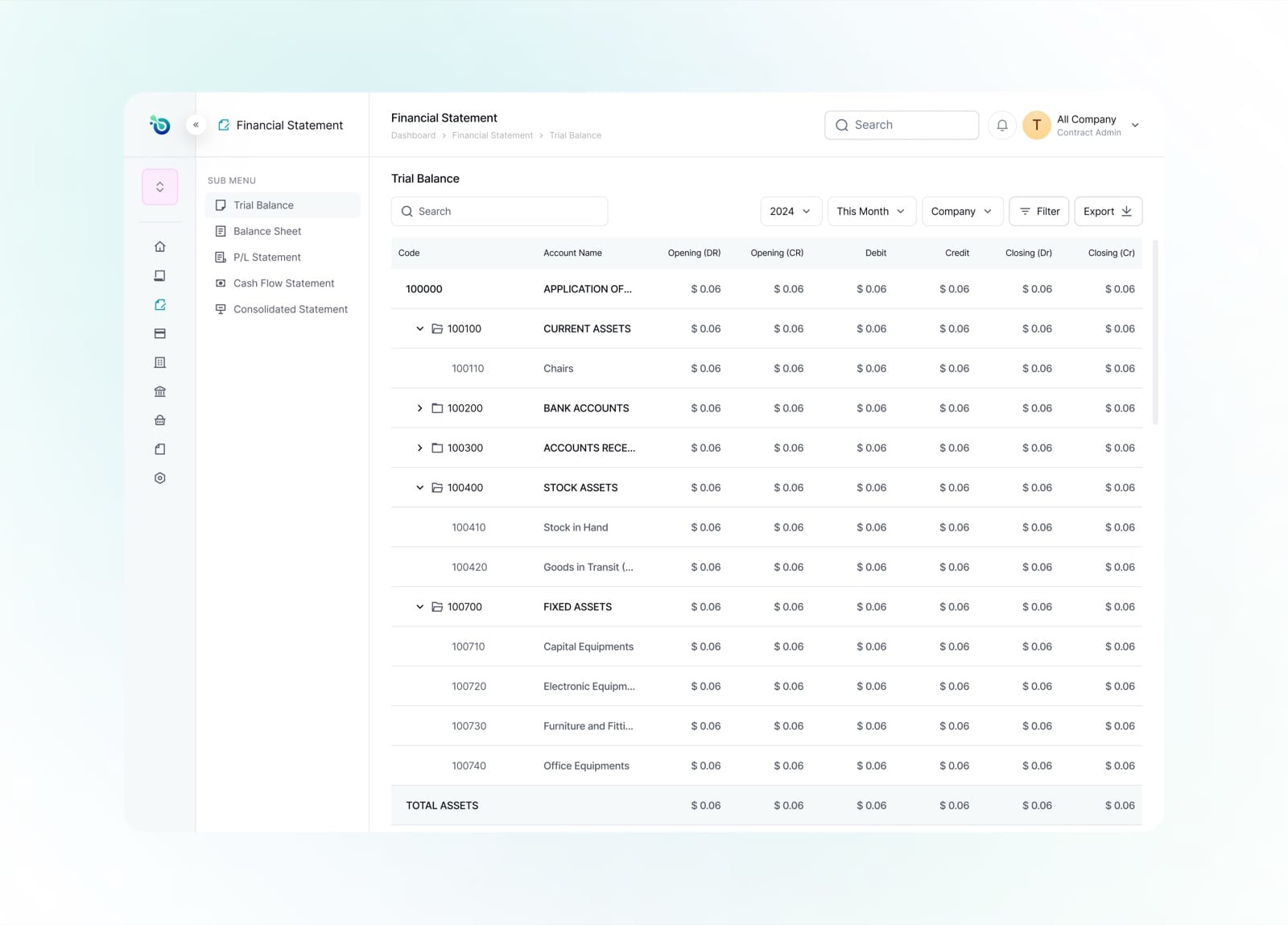Screen dimensions: 1288x925
Task: Collapse sidebar with double-chevron button
Action: tap(196, 125)
